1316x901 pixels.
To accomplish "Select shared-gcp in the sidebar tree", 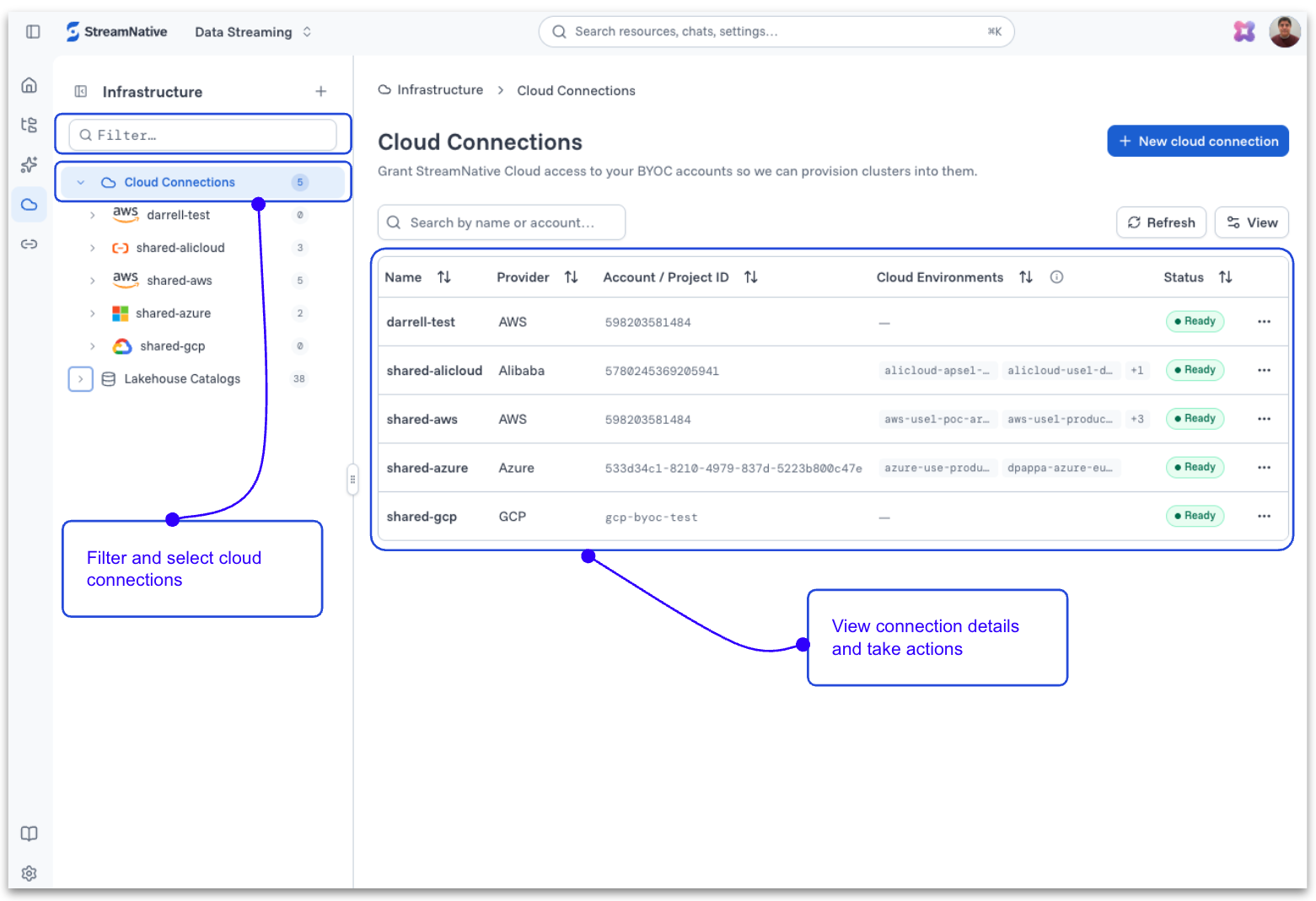I will click(173, 346).
